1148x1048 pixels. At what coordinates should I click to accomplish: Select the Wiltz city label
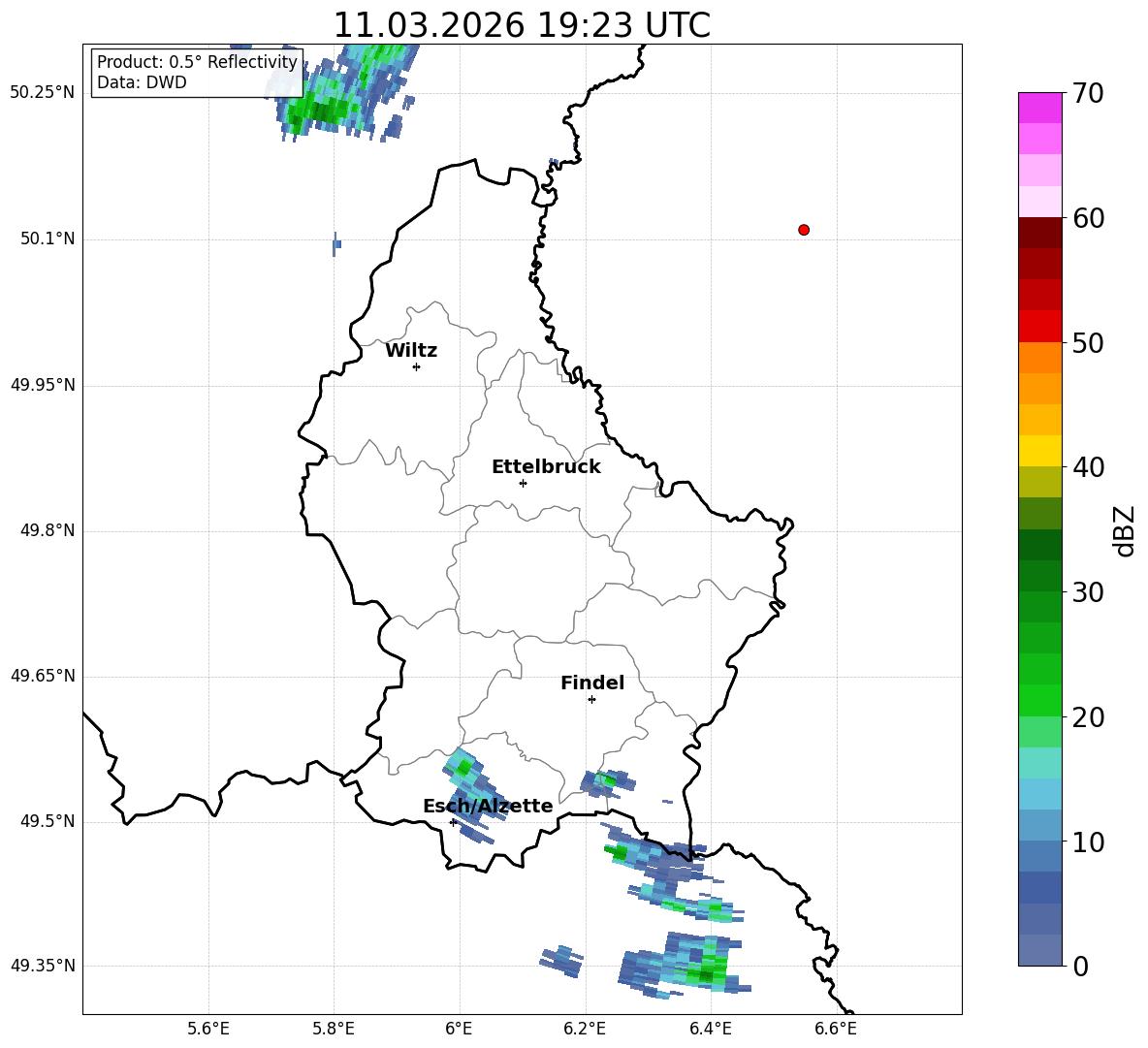click(x=411, y=351)
